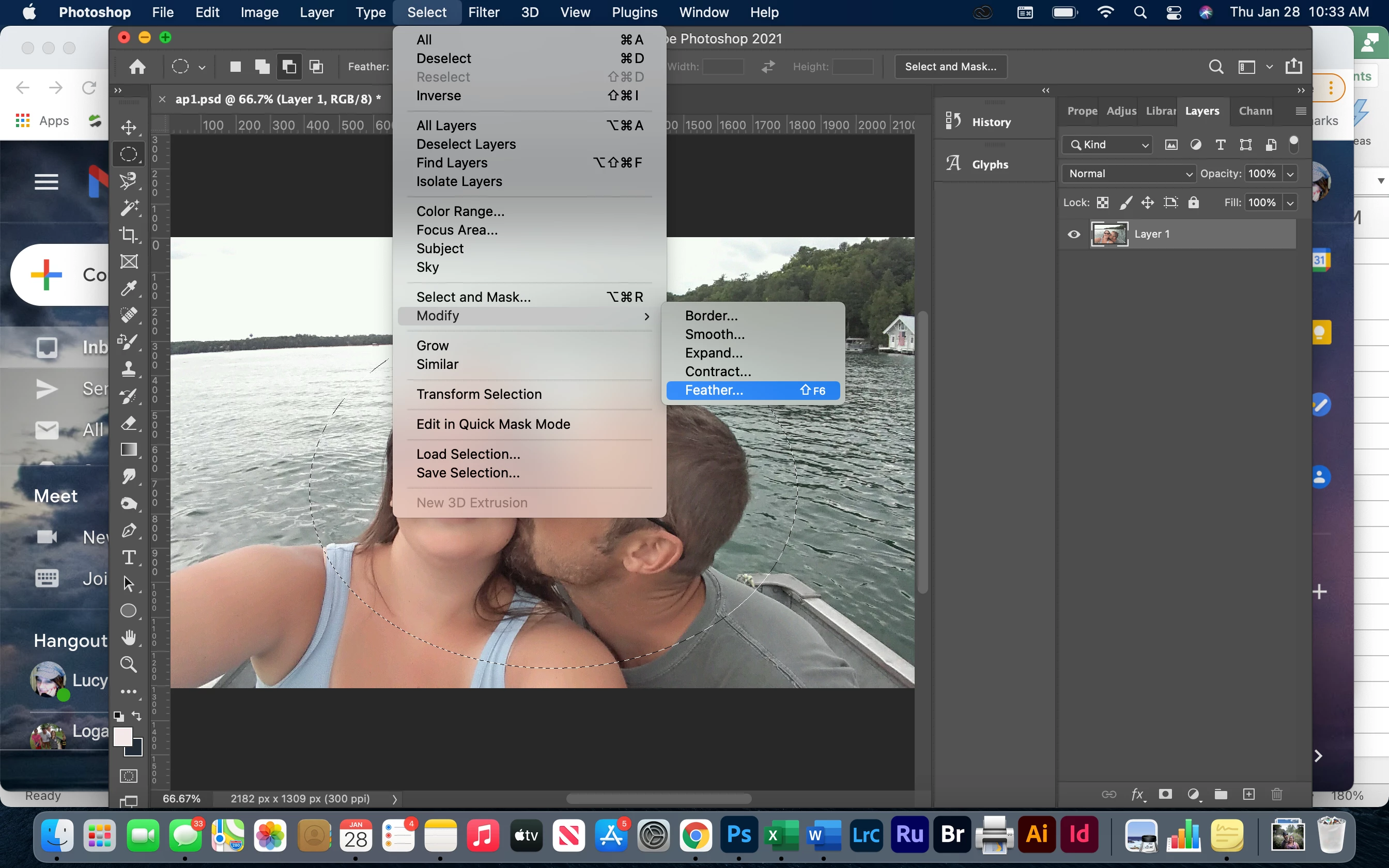Viewport: 1389px width, 868px height.
Task: Click the Select and Mask... button
Action: 950,67
